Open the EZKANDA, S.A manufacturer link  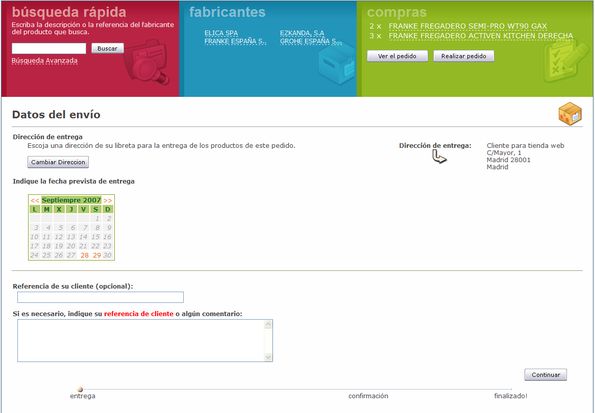302,33
